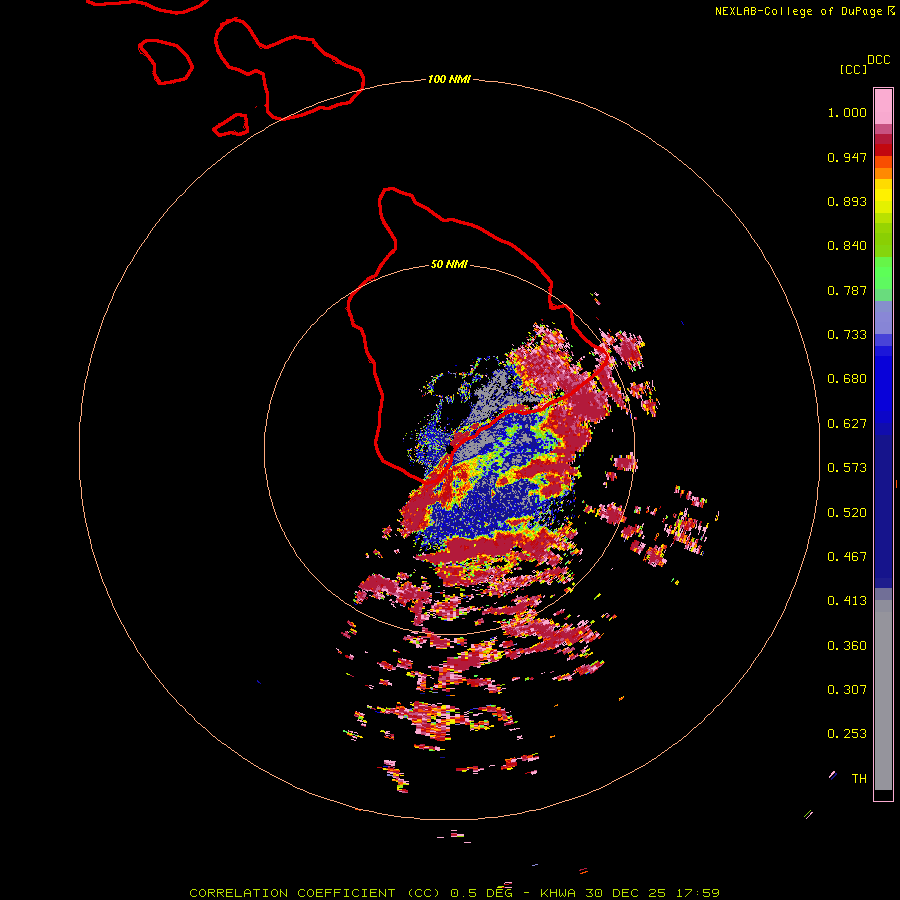Viewport: 900px width, 900px height.
Task: Pick the gray band near 0.307
Action: [883, 695]
